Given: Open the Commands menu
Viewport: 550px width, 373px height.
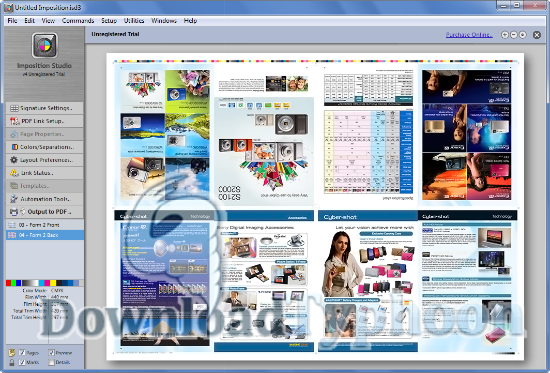Looking at the screenshot, I should click(x=78, y=21).
